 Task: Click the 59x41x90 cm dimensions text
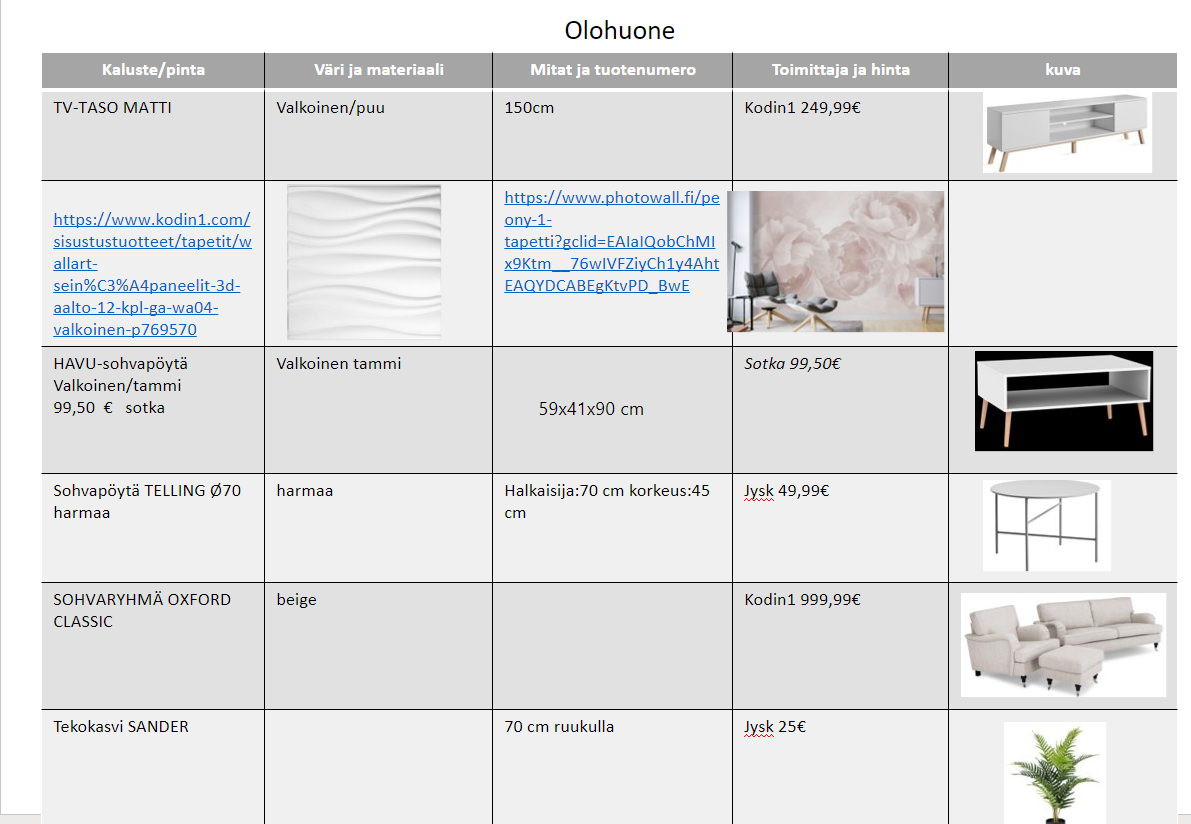click(x=591, y=409)
